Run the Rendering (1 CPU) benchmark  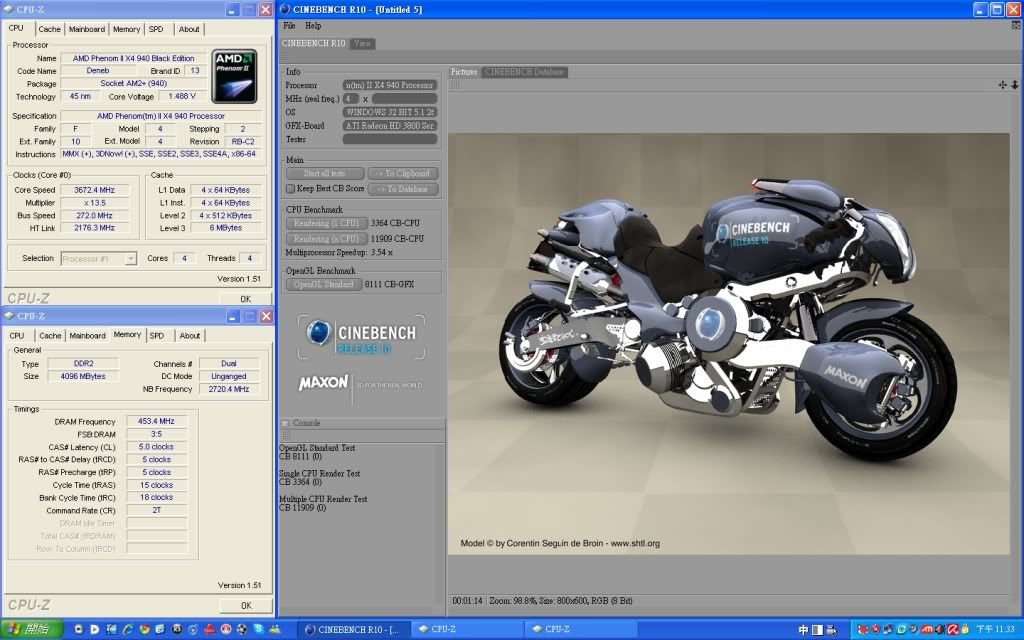(x=327, y=223)
